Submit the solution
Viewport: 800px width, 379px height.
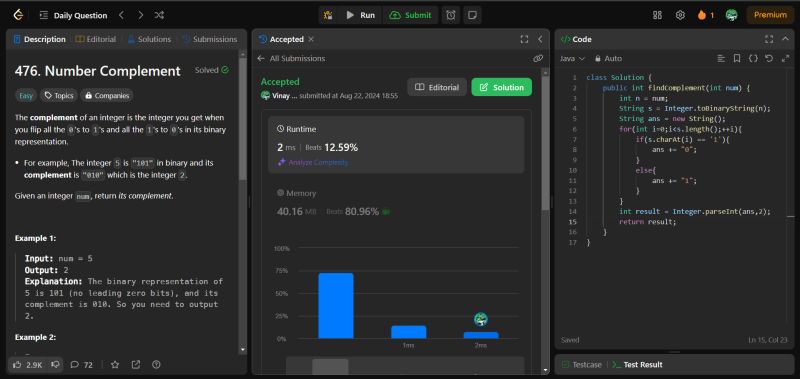pos(410,15)
